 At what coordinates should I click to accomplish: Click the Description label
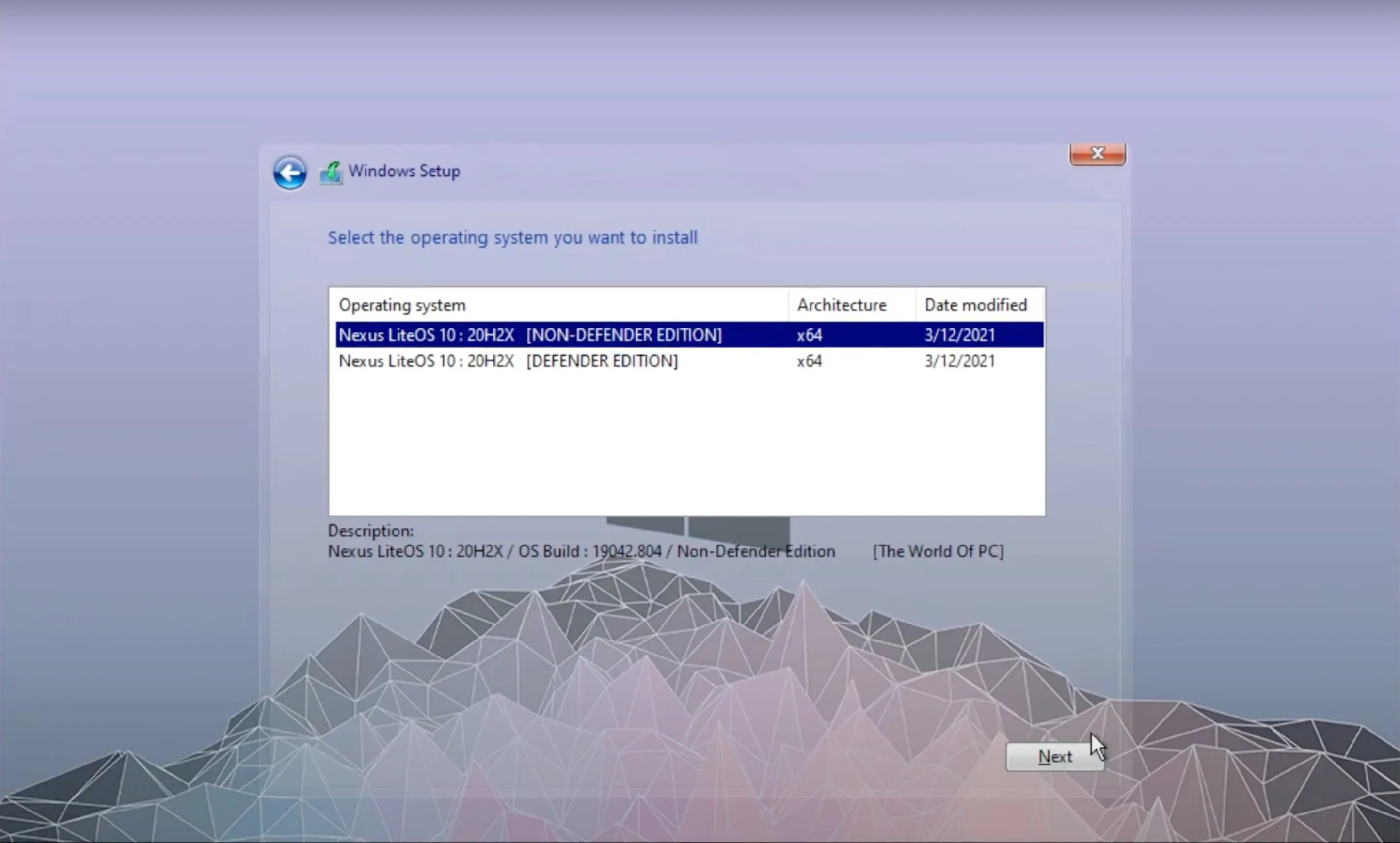coord(370,531)
